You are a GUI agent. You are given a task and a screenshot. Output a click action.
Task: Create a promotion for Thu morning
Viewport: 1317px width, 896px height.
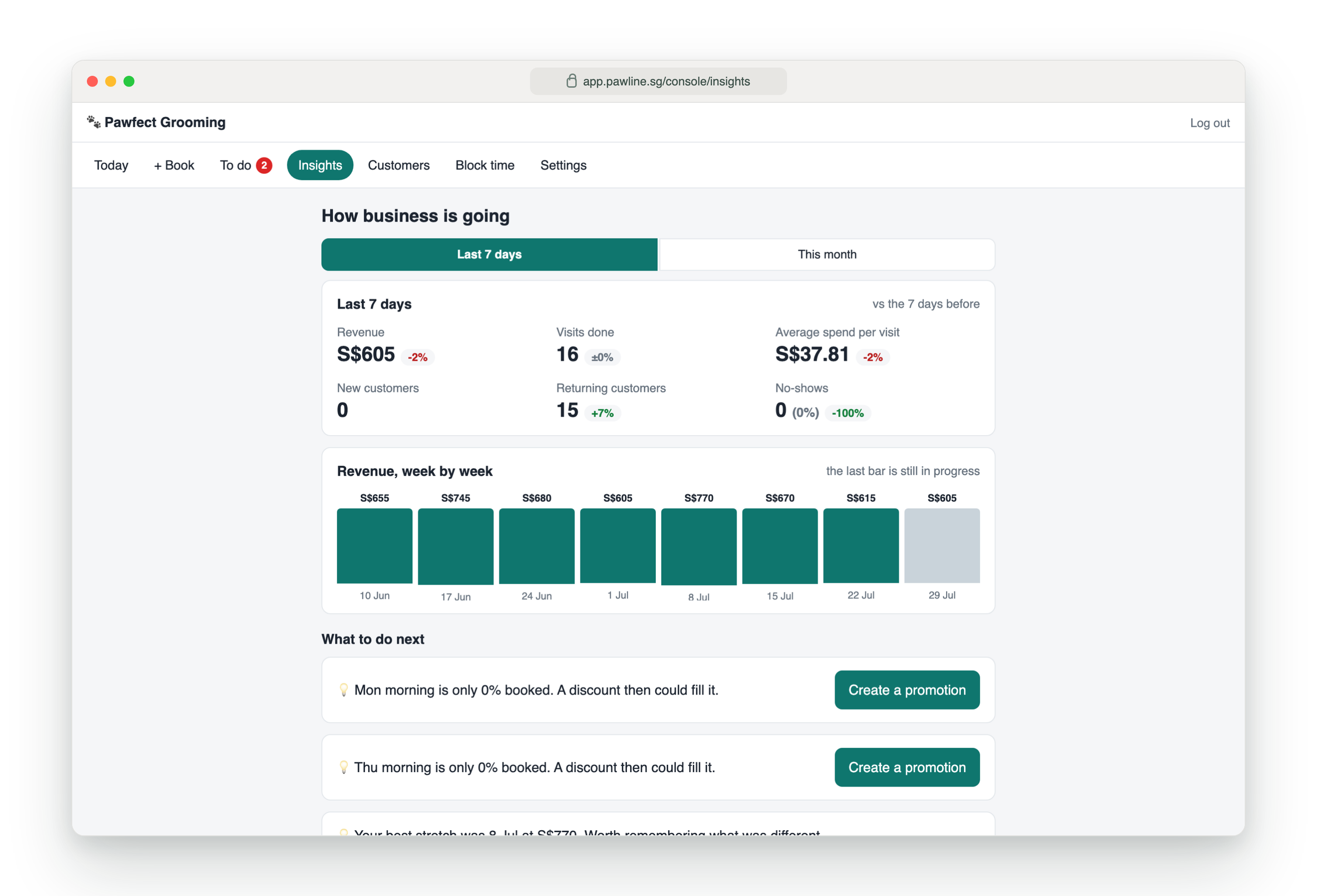click(x=907, y=767)
